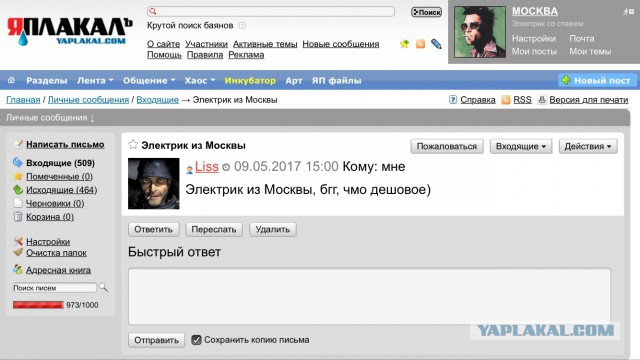The image size is (640, 360).
Task: Click the RSS icon in the breadcrumb bar
Action: pos(506,100)
